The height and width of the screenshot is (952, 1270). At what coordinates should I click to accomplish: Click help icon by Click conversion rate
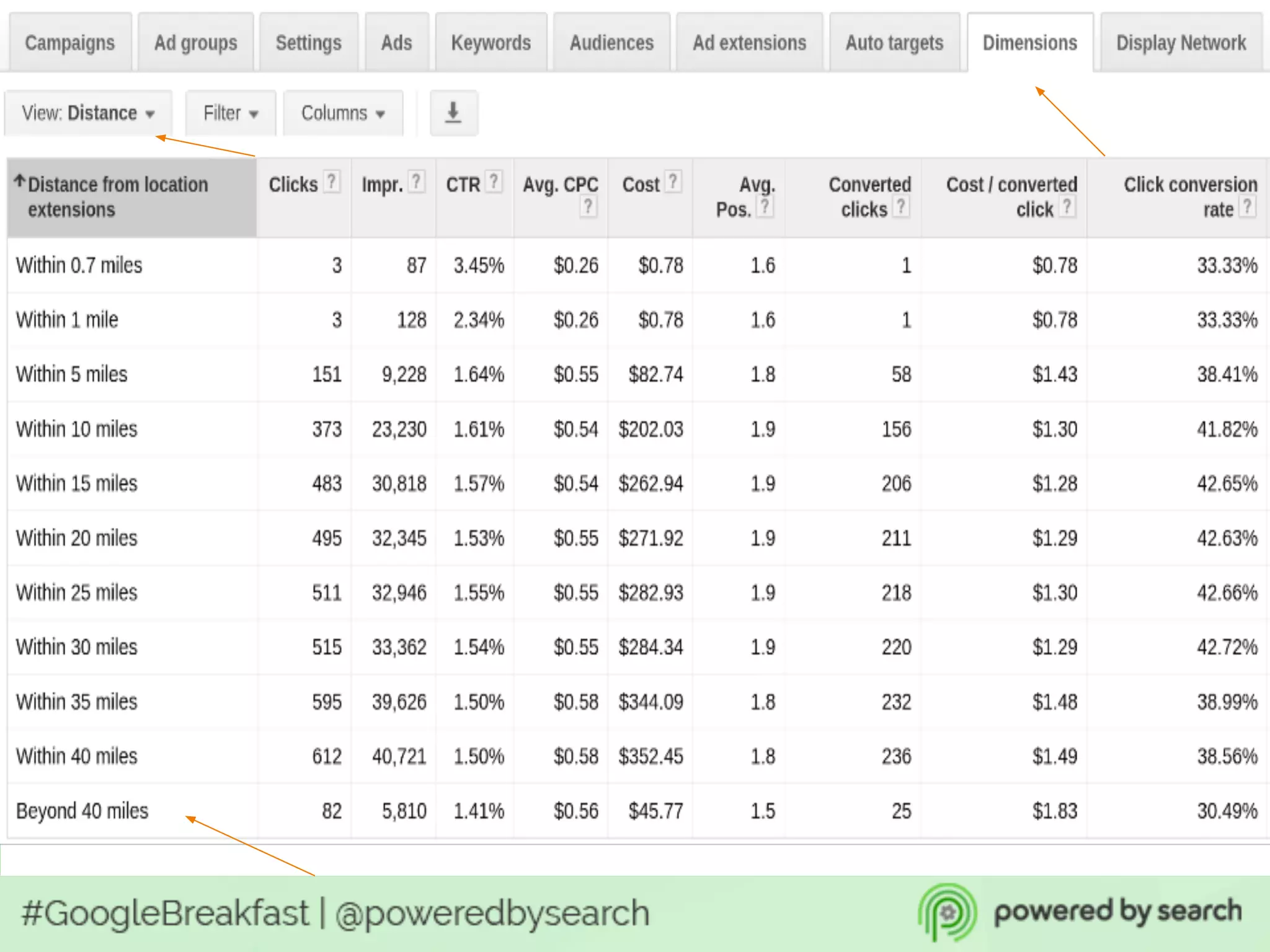[x=1248, y=206]
